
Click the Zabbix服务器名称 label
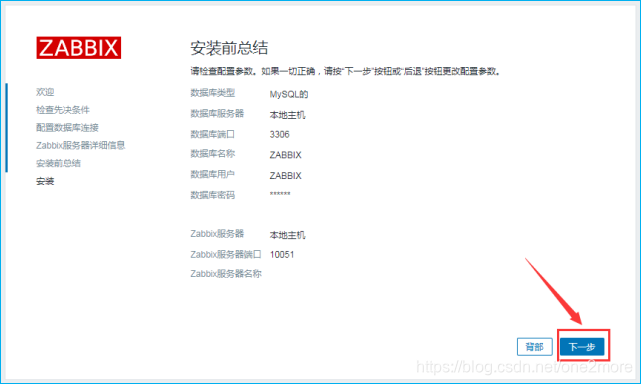226,274
